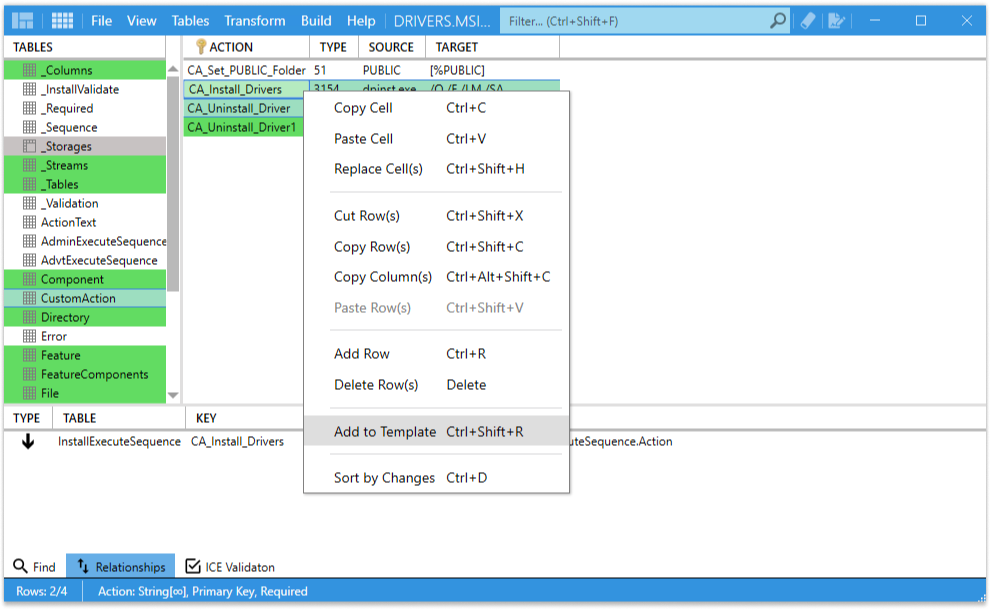Open the Help menu
This screenshot has width=990, height=610.
coord(361,21)
